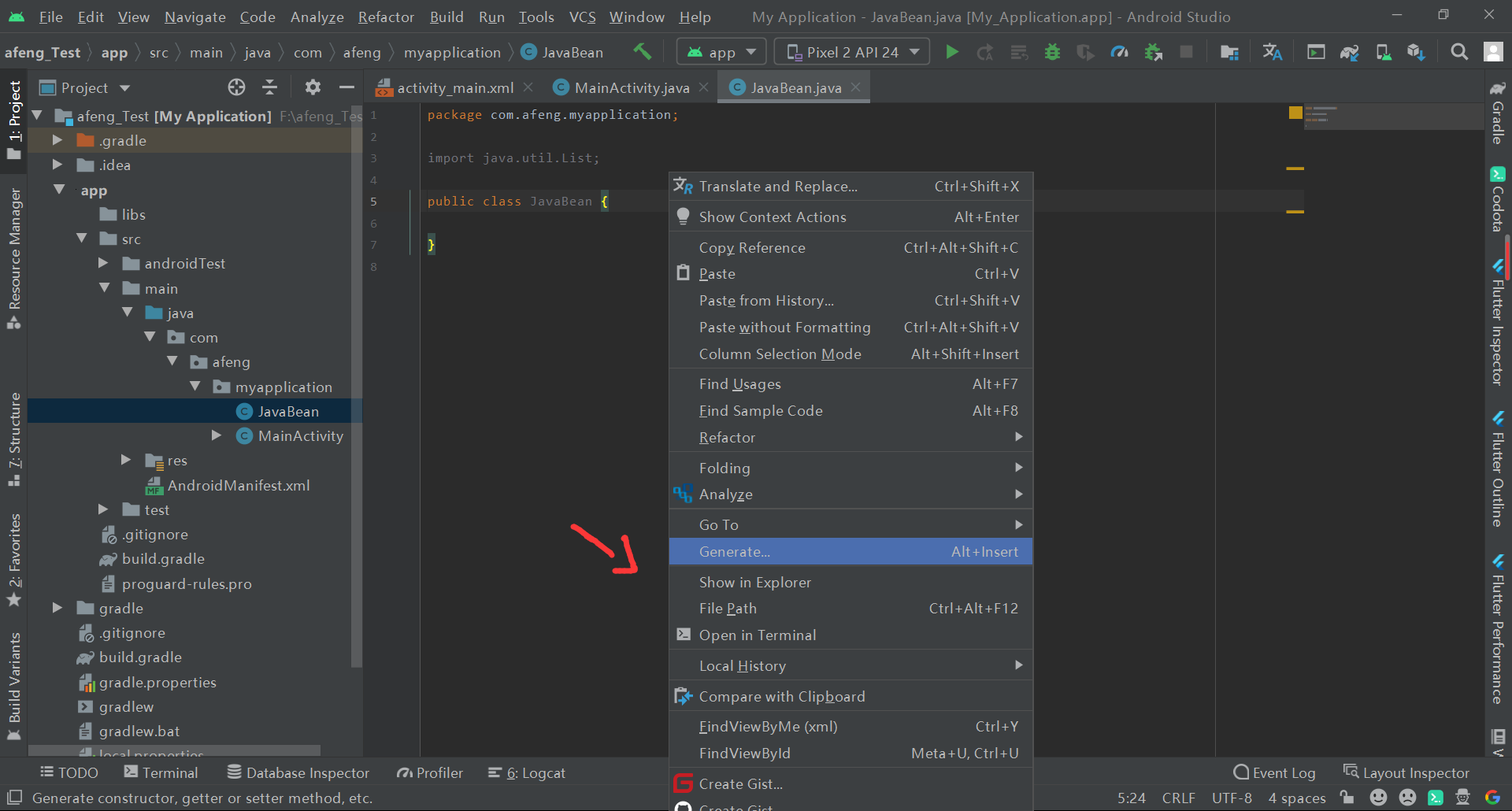Toggle the Gradle right side panel

(1498, 113)
